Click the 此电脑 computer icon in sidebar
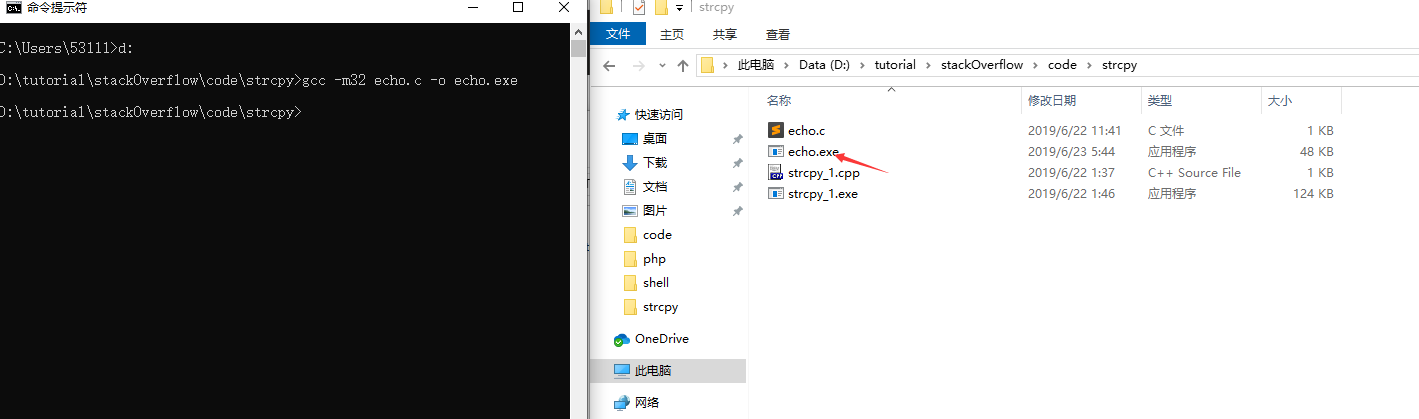1419x419 pixels. tap(622, 371)
